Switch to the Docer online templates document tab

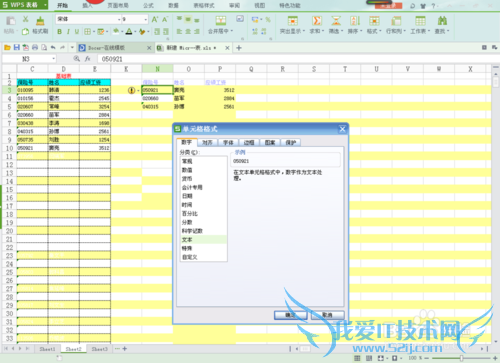[x=115, y=48]
